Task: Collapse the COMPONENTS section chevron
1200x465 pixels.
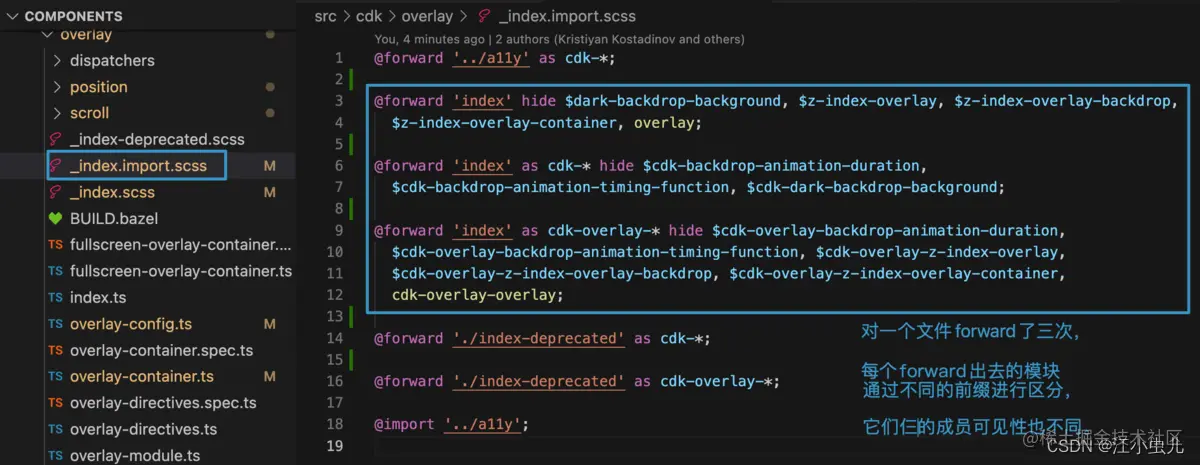Action: tap(13, 16)
